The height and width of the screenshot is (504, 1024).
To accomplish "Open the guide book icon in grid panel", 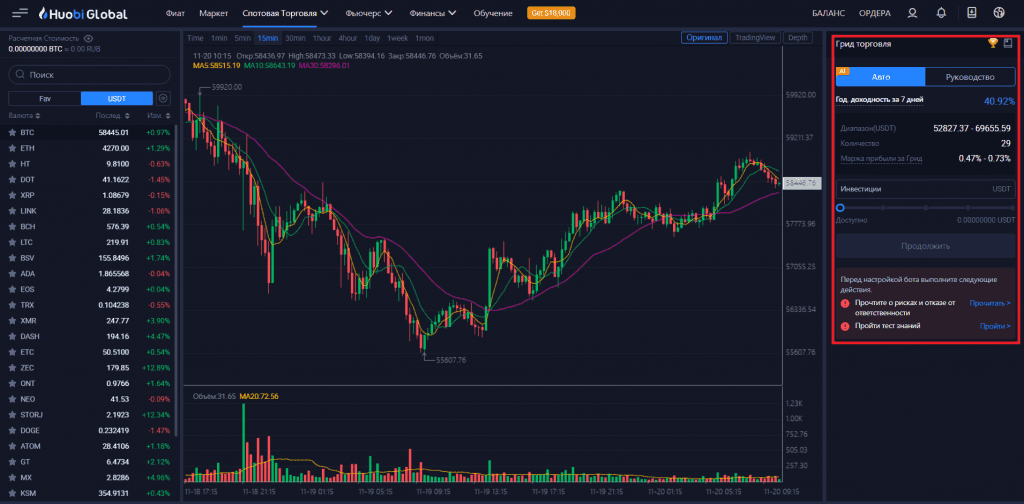I will click(1008, 43).
